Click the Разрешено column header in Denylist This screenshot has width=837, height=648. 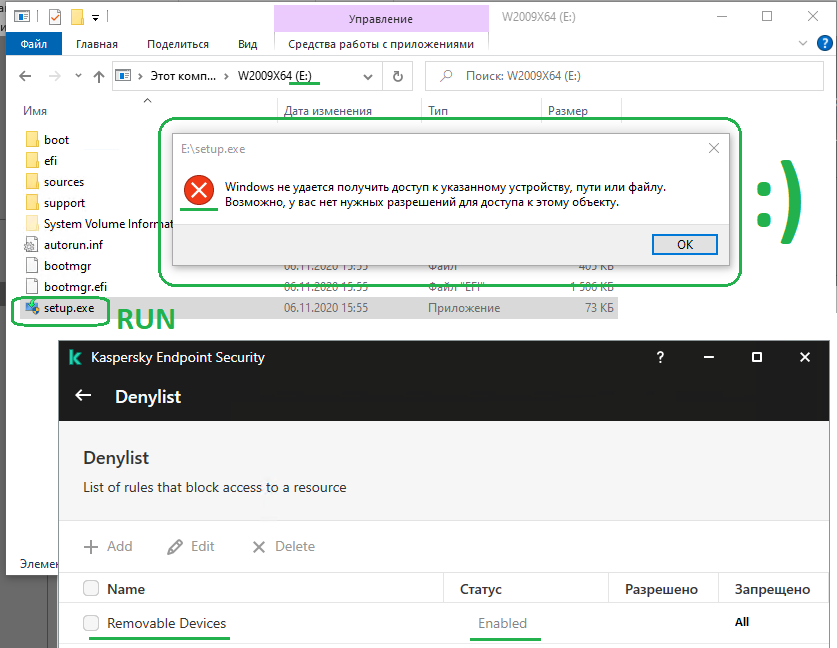pyautogui.click(x=661, y=589)
